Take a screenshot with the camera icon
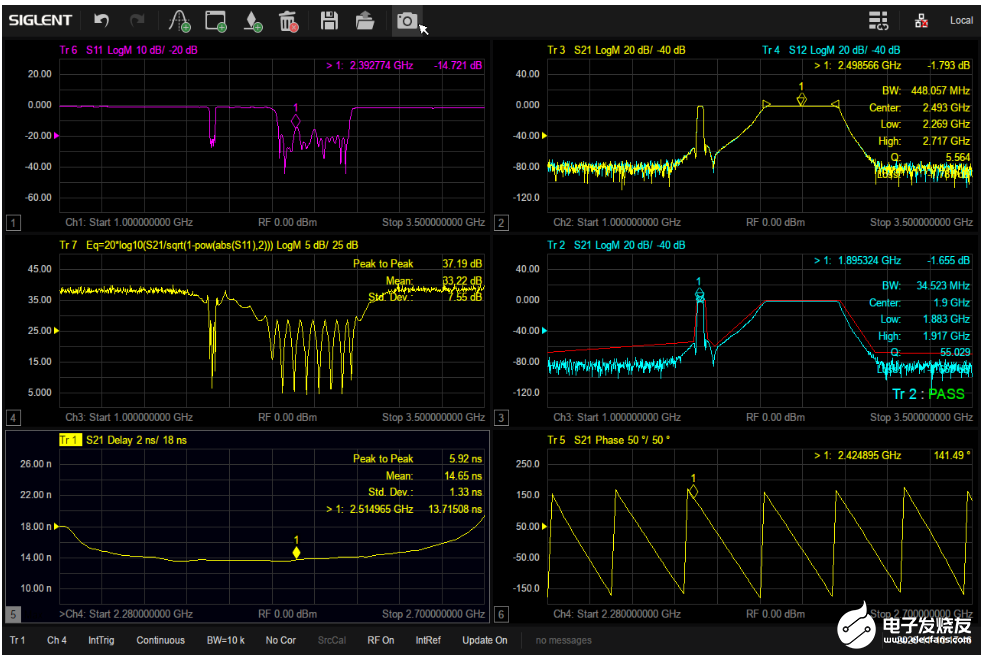Screen dimensions: 982x655 pos(406,21)
